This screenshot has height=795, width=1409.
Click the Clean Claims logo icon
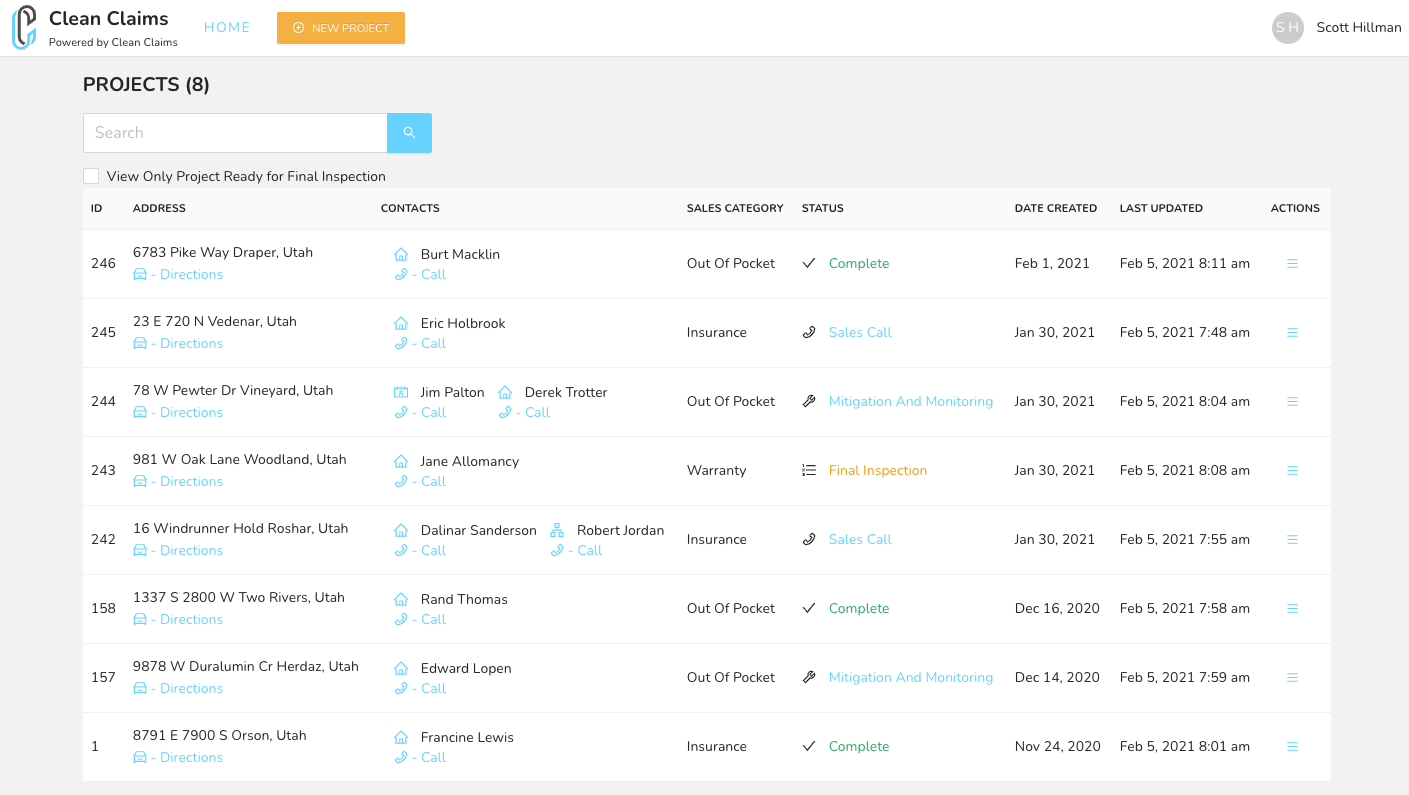24,28
